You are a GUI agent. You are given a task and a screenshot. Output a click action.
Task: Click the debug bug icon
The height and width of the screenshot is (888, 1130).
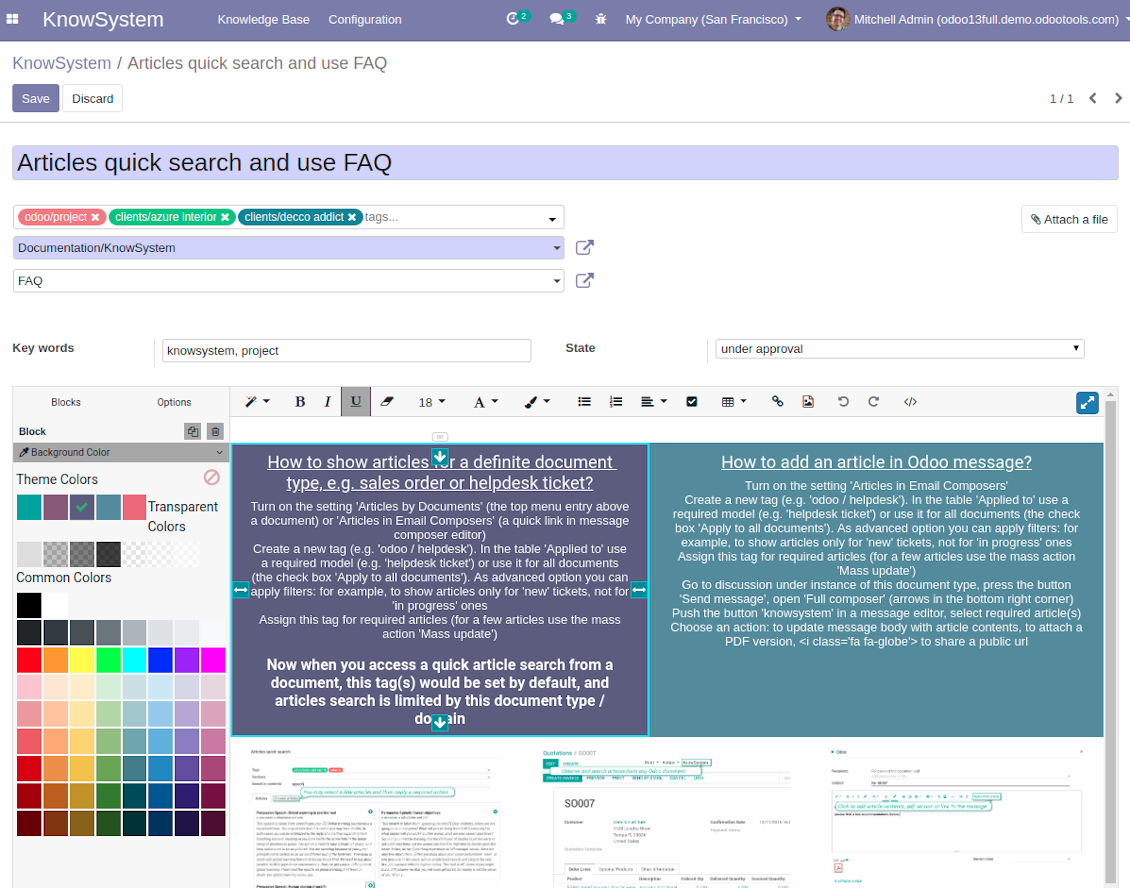point(600,19)
